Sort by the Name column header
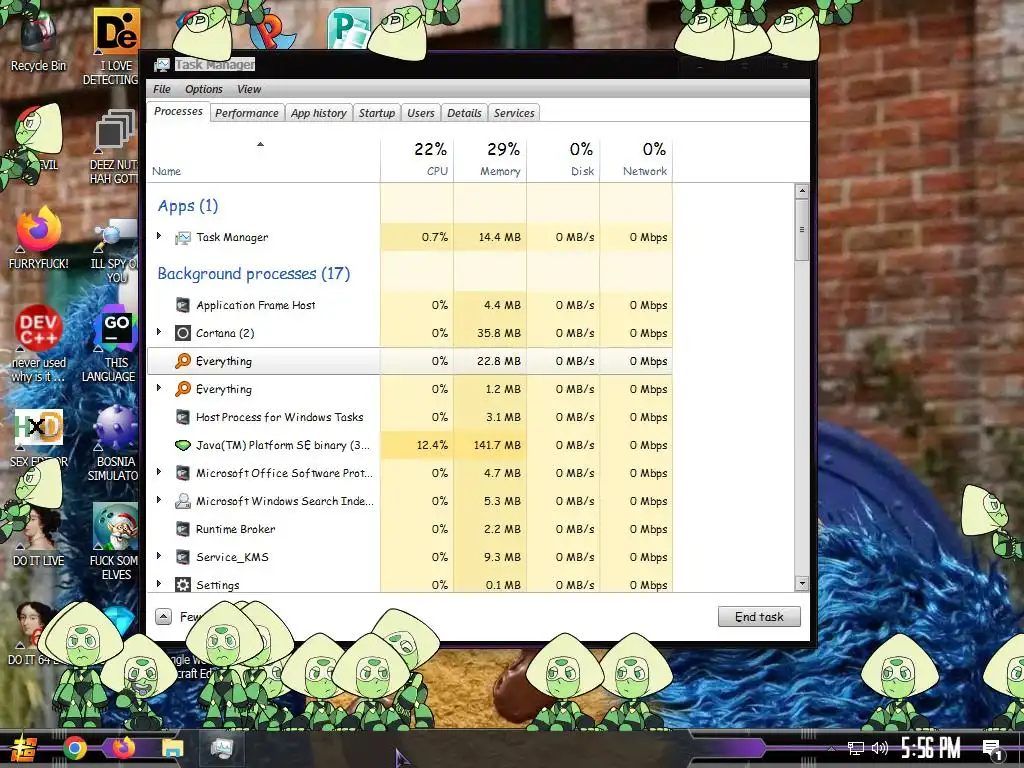Viewport: 1024px width, 768px height. tap(264, 159)
